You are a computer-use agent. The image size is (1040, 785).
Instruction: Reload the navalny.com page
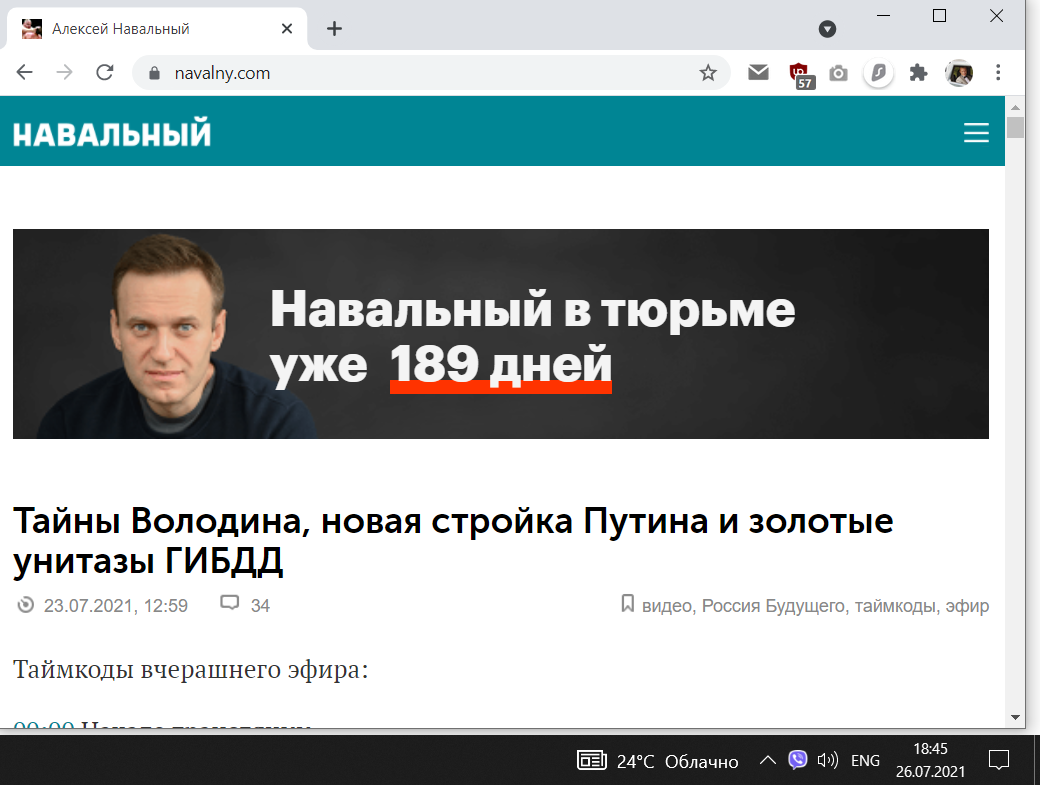pyautogui.click(x=105, y=72)
